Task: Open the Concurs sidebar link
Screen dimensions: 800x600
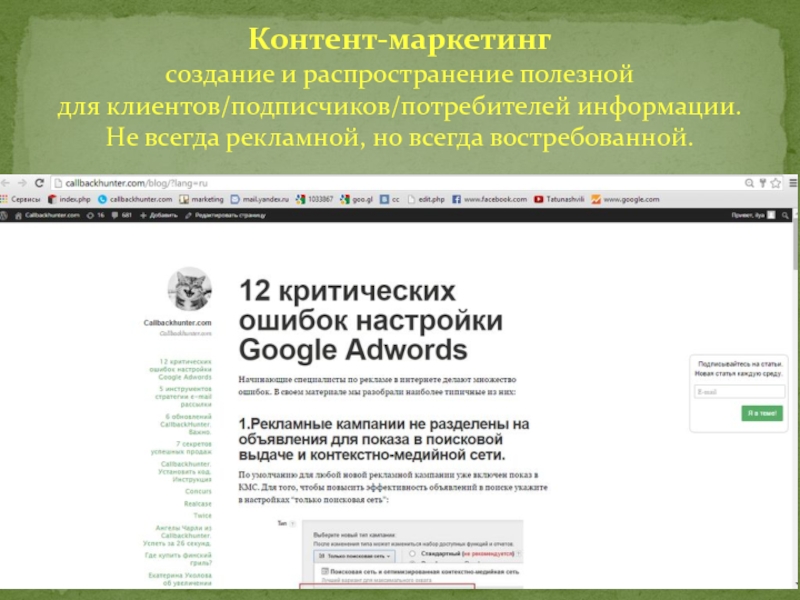Action: [198, 491]
